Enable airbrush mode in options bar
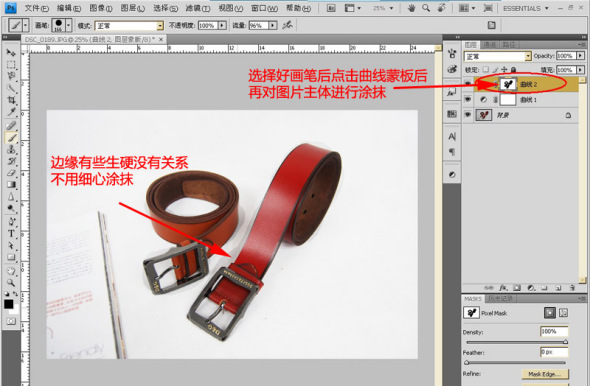 [x=287, y=25]
